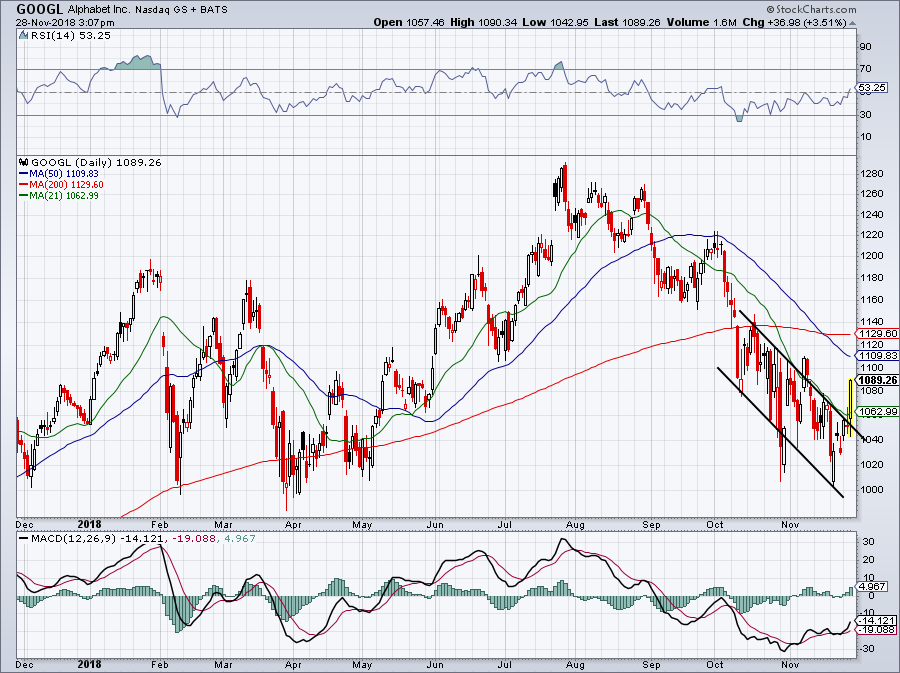900x673 pixels.
Task: Click the 1062.99 price tag on right axis
Action: coord(876,411)
